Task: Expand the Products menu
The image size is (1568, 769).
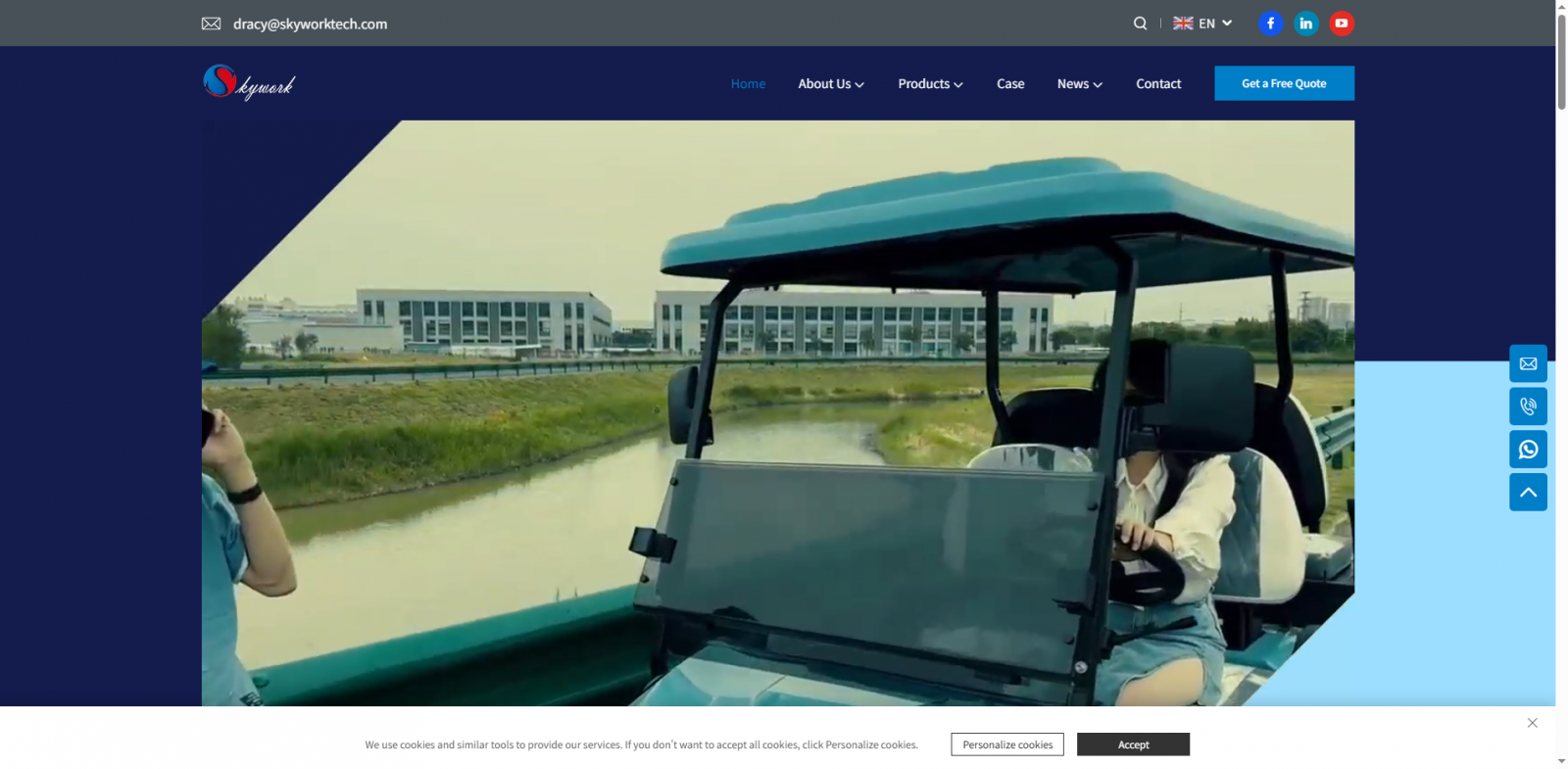Action: pos(930,84)
